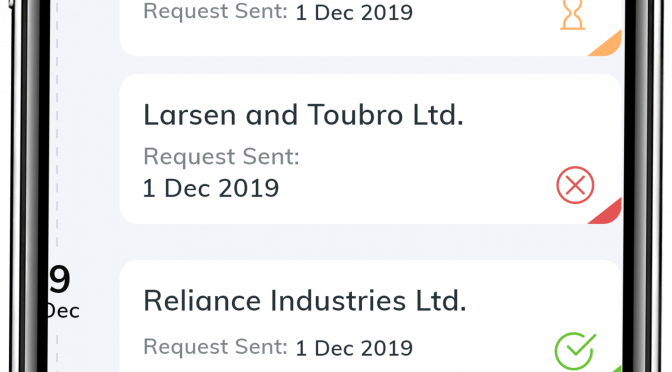Open the top pending request card
672x372 pixels.
(371, 28)
